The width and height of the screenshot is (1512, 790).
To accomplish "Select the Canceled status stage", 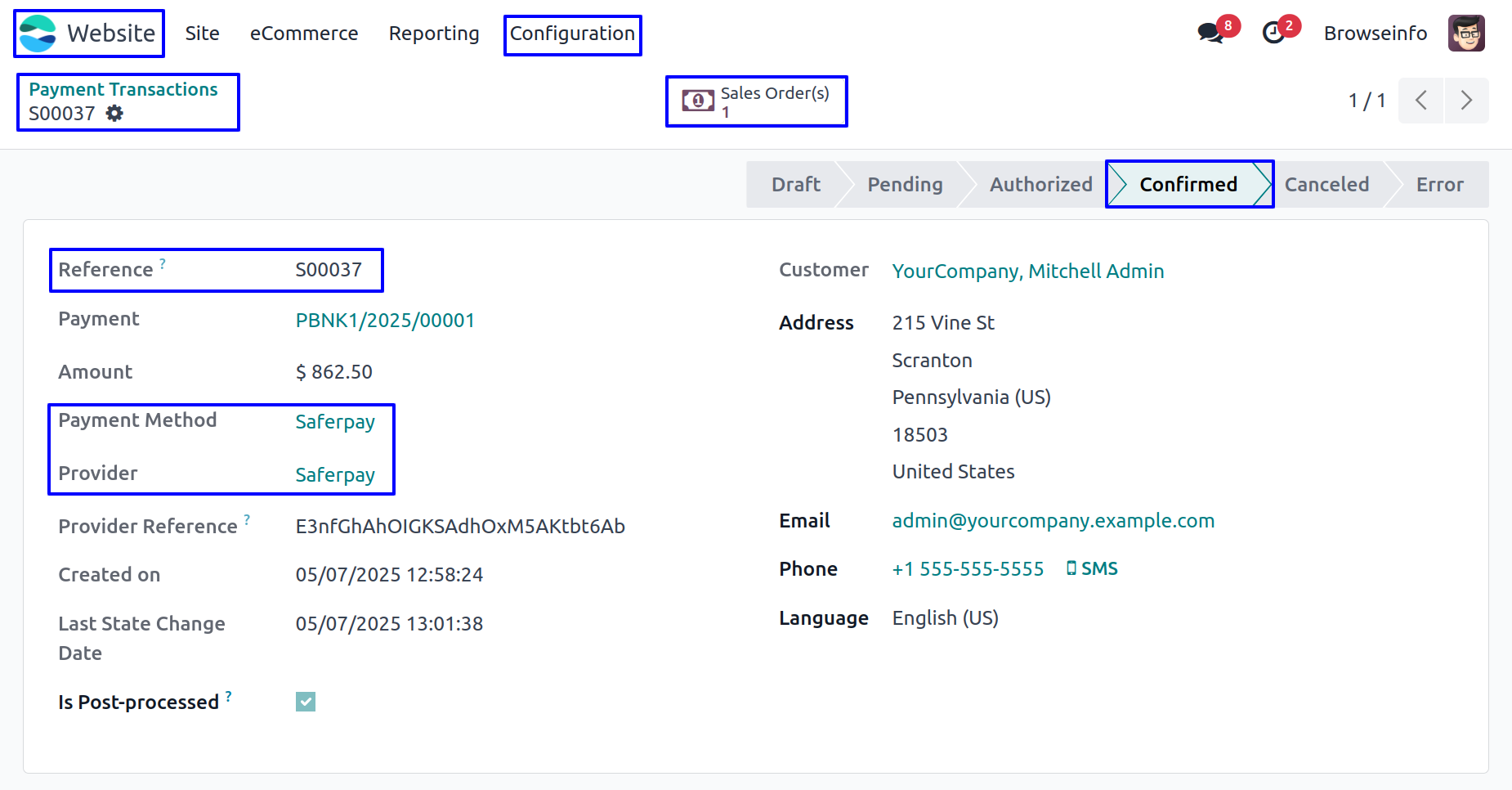I will 1326,185.
